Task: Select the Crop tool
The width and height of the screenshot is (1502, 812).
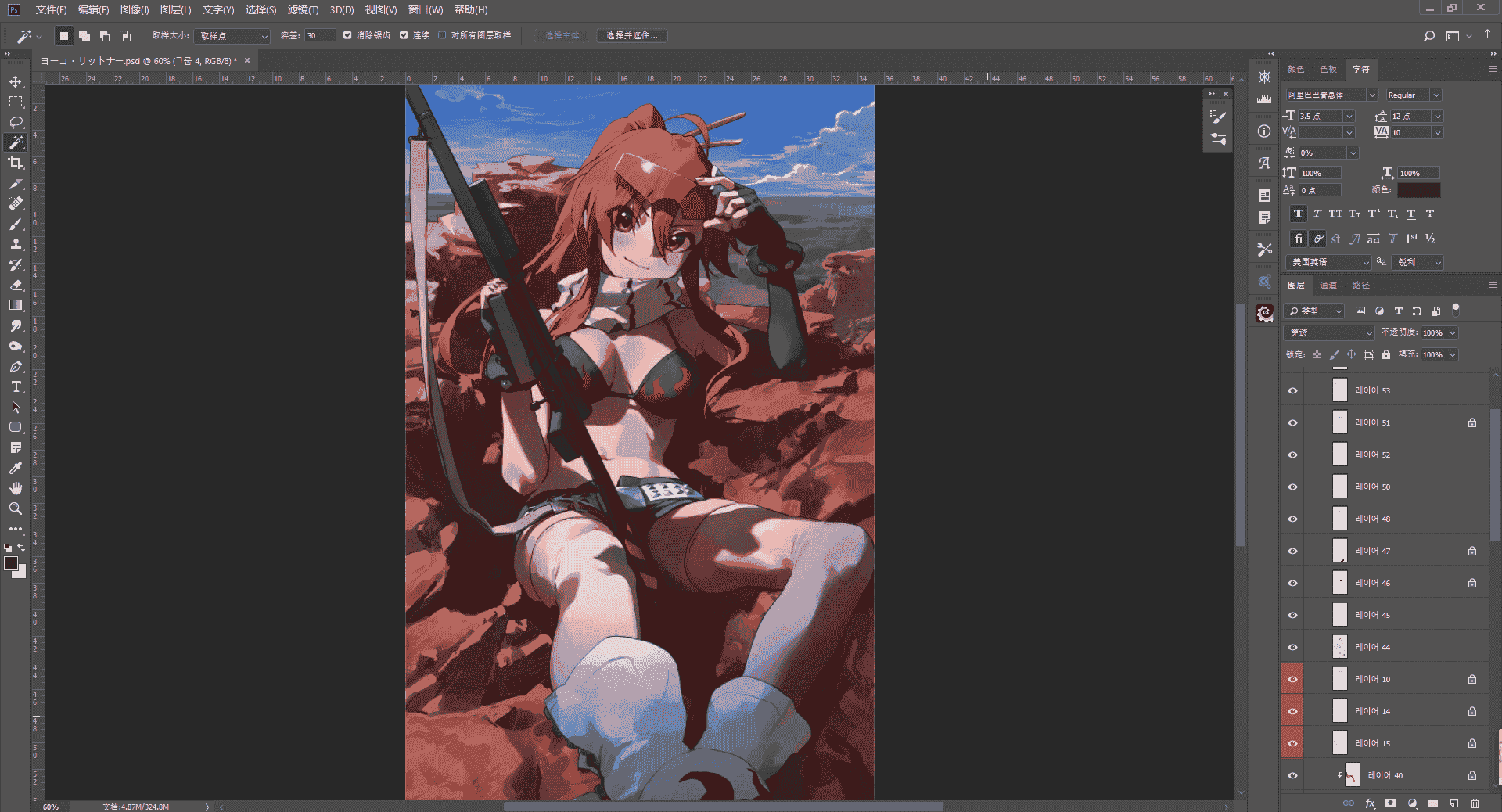Action: point(16,163)
